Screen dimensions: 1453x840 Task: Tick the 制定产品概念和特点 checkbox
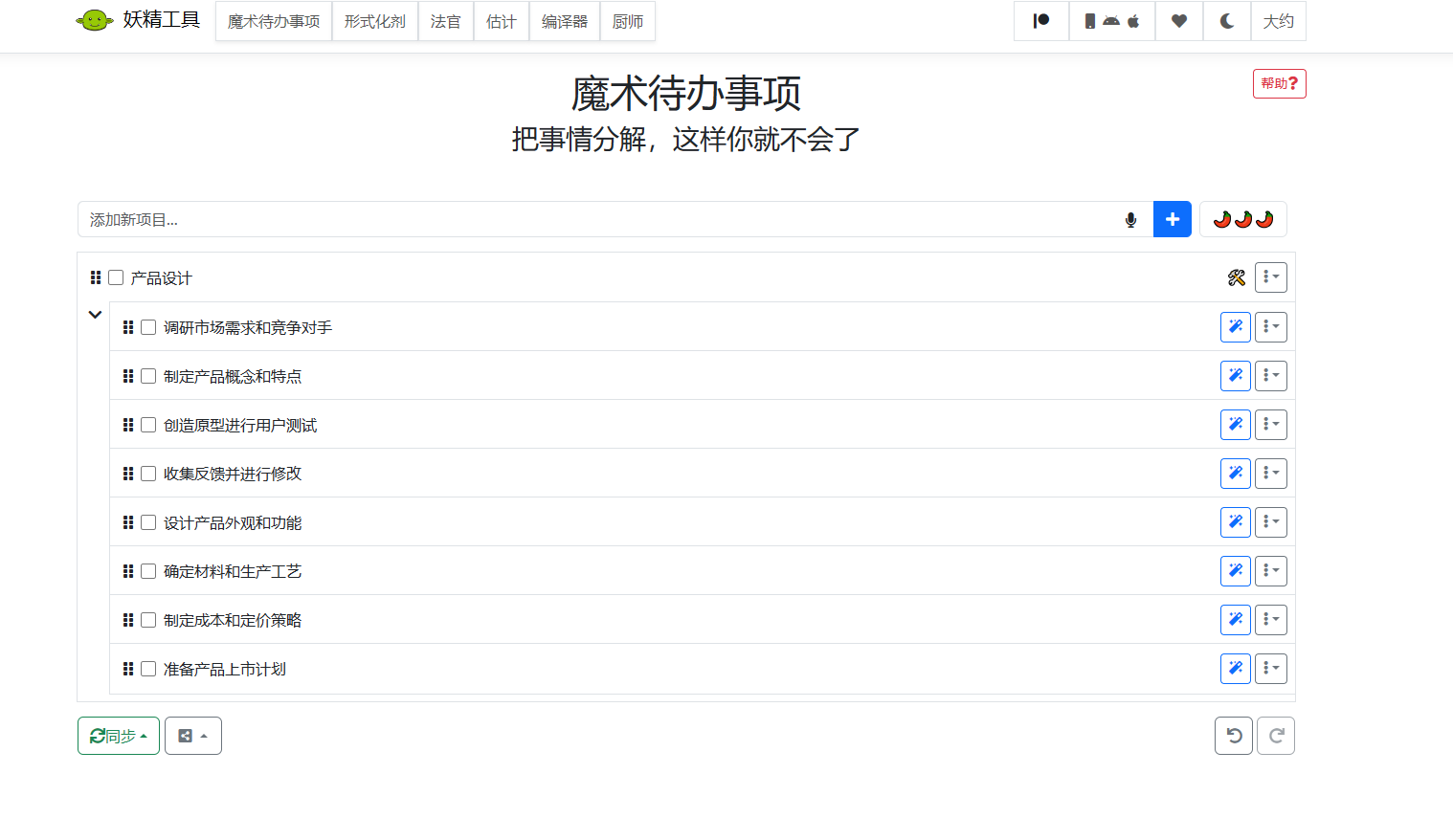148,376
